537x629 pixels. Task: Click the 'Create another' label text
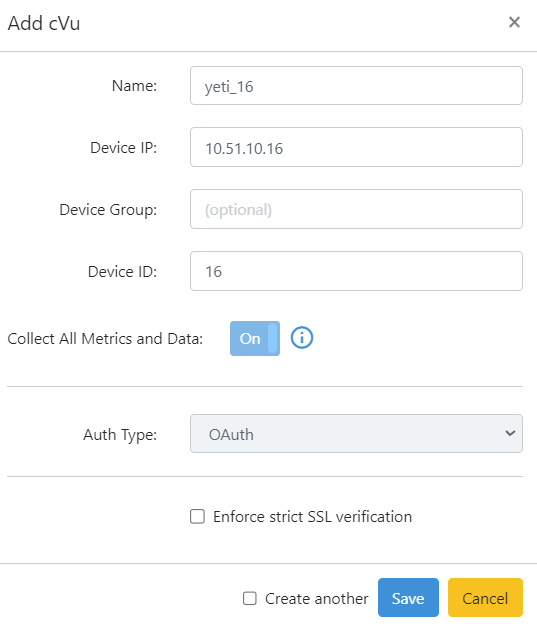pos(316,599)
